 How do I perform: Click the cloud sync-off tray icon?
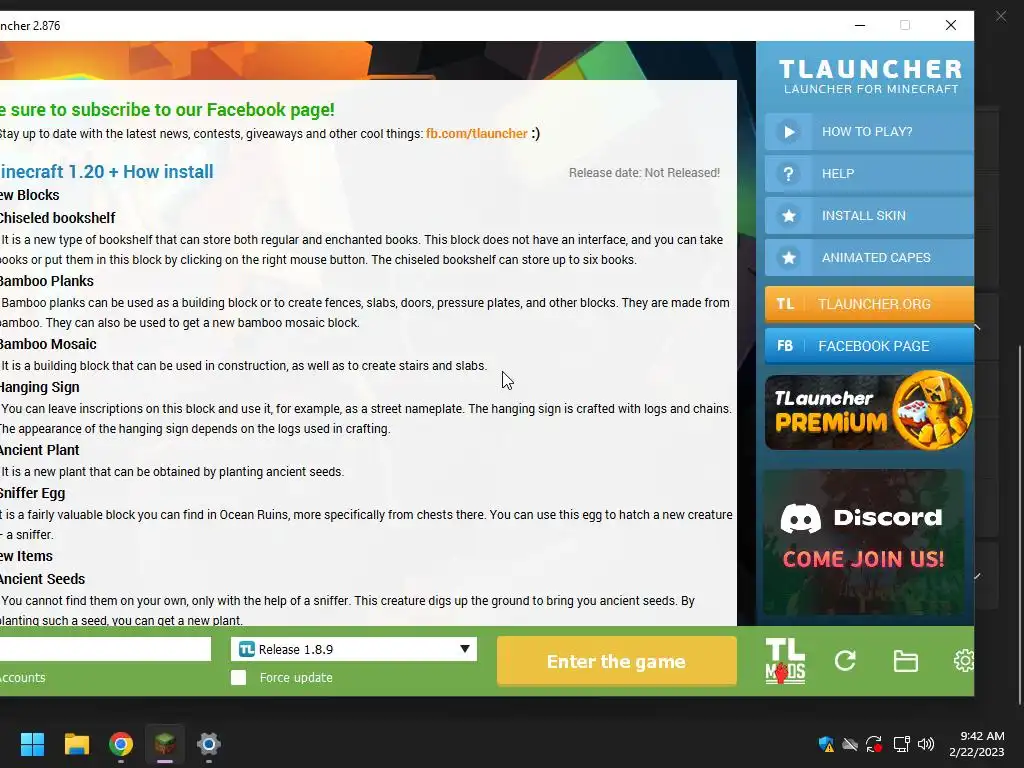pyautogui.click(x=850, y=744)
